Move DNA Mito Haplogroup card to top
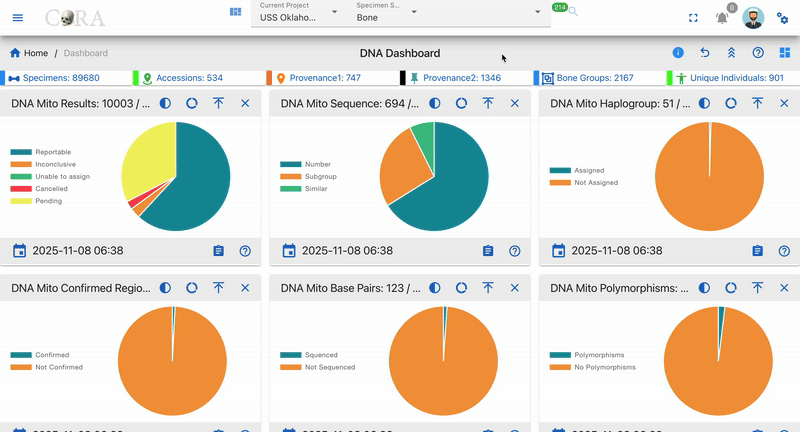The width and height of the screenshot is (800, 432). [x=757, y=104]
